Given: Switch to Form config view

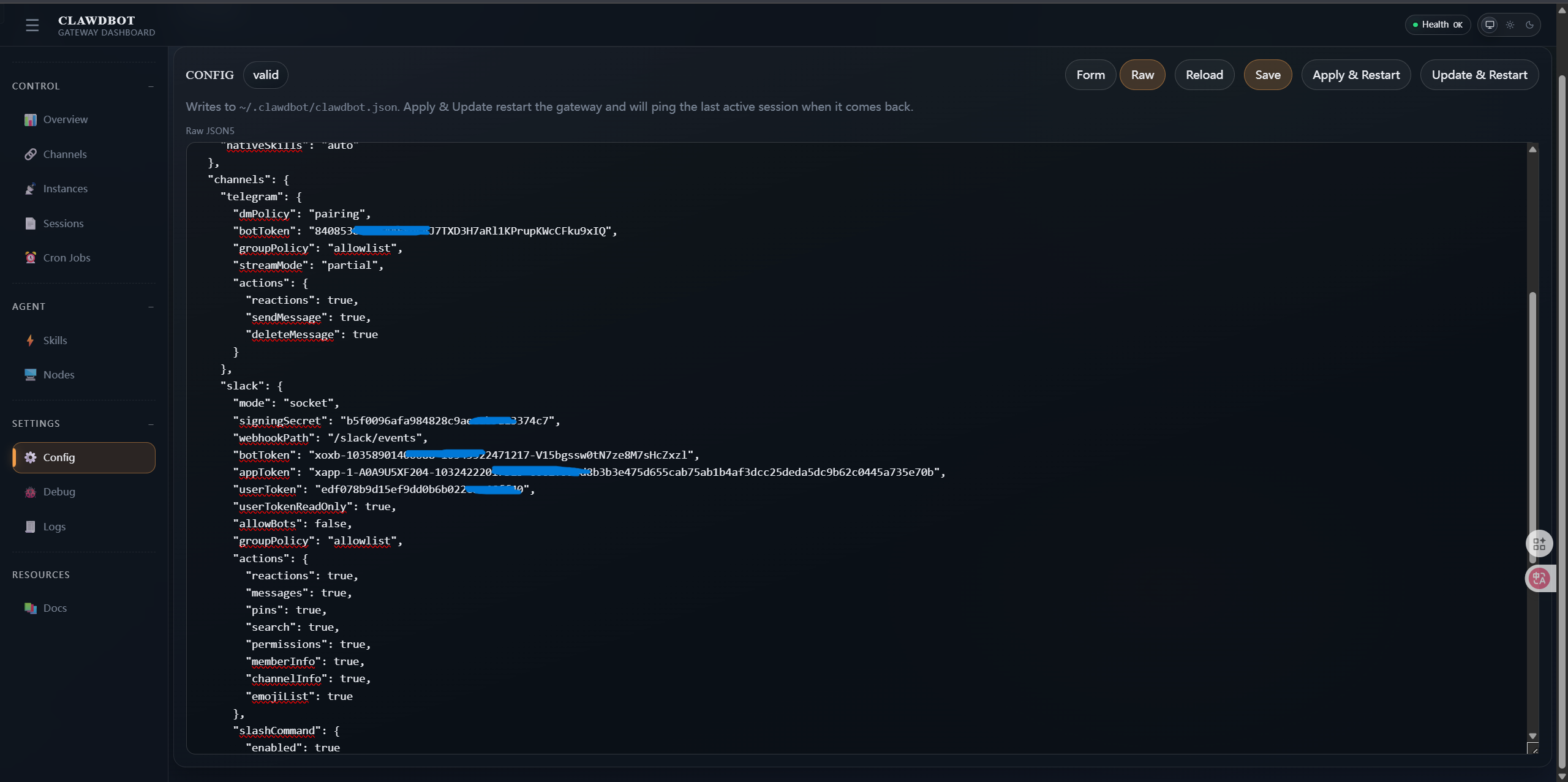Looking at the screenshot, I should (1090, 75).
